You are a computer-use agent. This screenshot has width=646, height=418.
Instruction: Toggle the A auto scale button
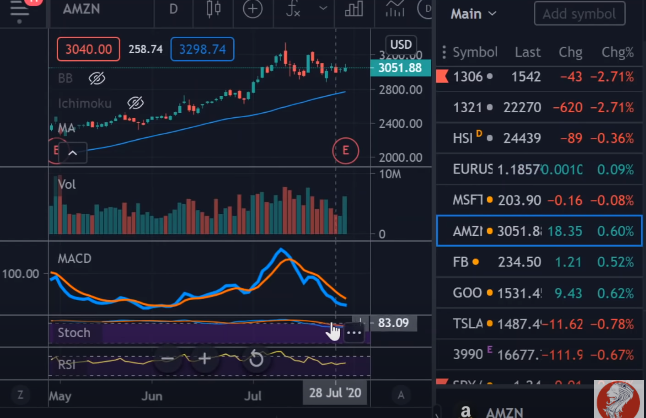pyautogui.click(x=401, y=395)
